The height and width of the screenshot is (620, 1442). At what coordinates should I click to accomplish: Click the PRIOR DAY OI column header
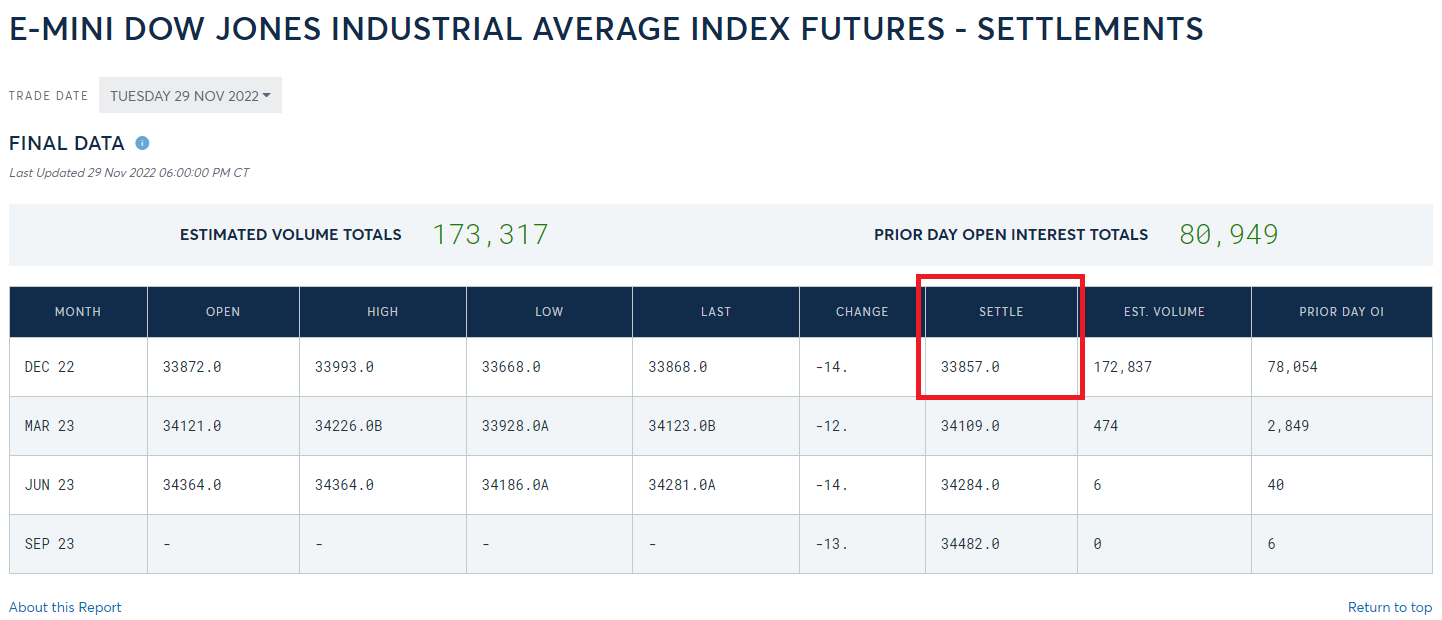click(1341, 312)
